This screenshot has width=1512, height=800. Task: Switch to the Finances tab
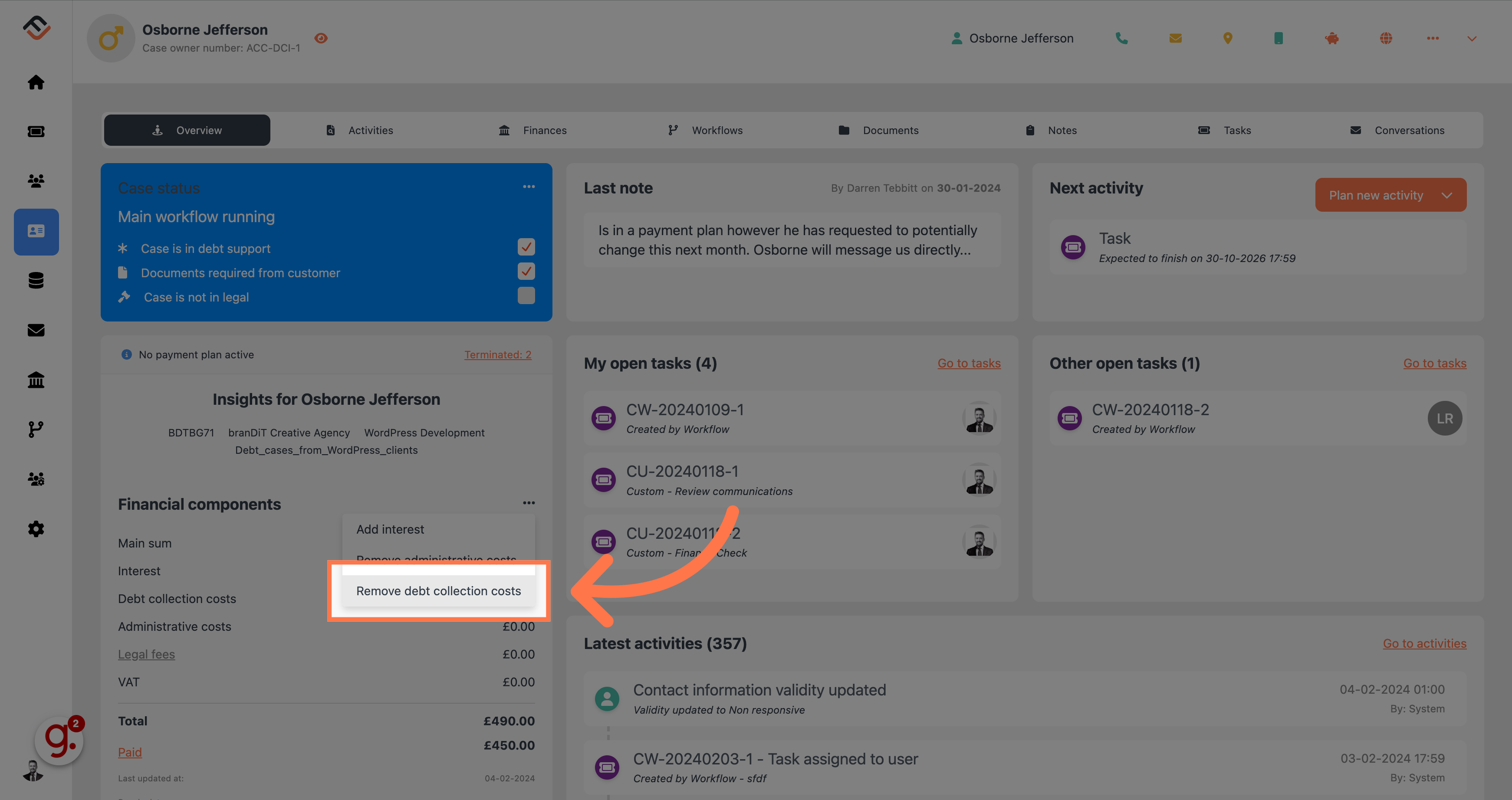[544, 130]
